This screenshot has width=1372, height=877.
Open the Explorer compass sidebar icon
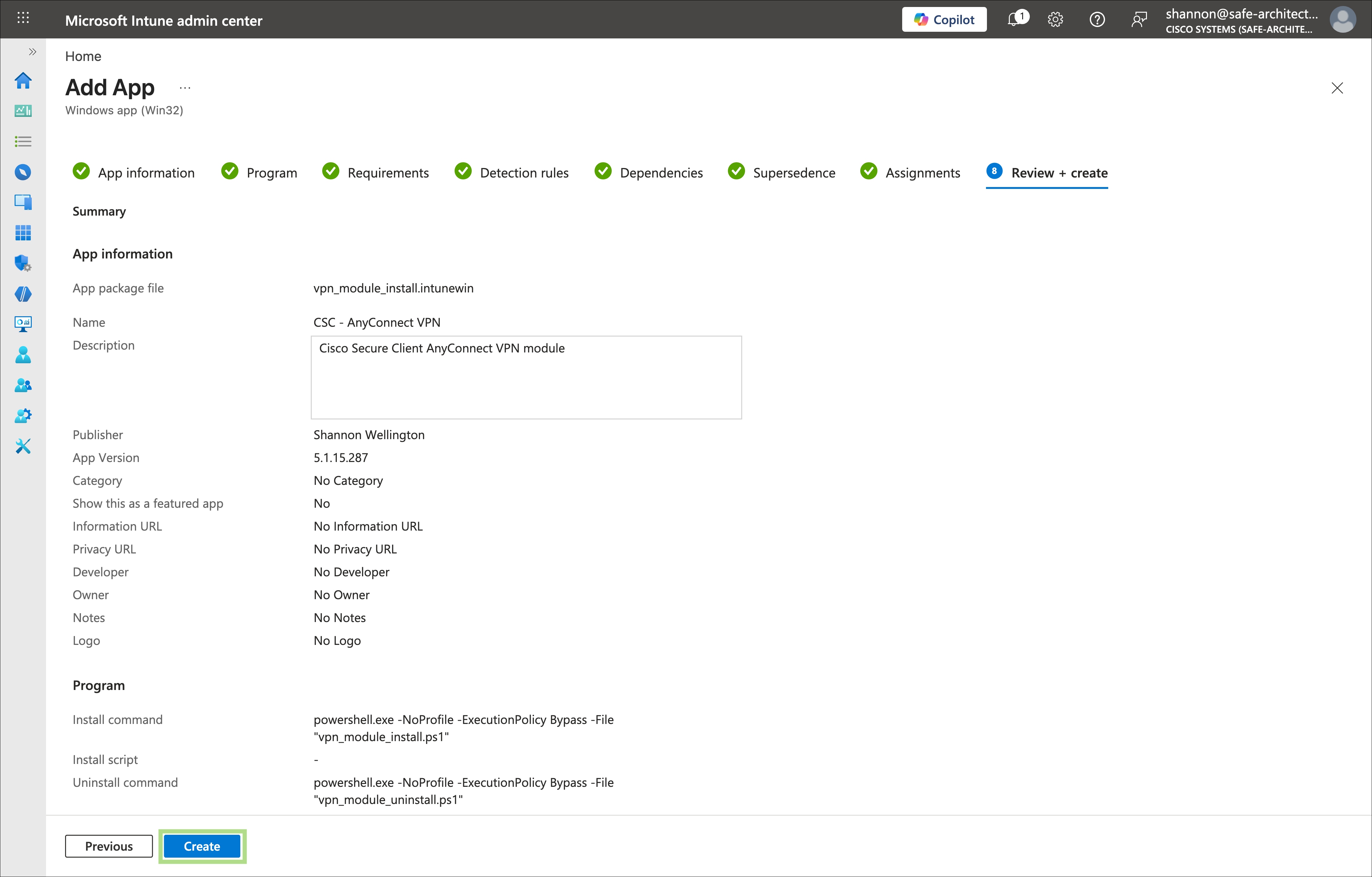tap(23, 172)
